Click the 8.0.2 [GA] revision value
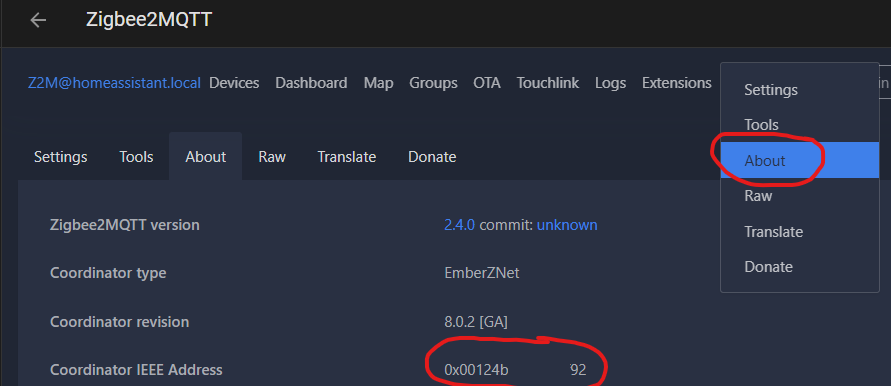Screen dimensions: 891x386 pyautogui.click(x=476, y=322)
